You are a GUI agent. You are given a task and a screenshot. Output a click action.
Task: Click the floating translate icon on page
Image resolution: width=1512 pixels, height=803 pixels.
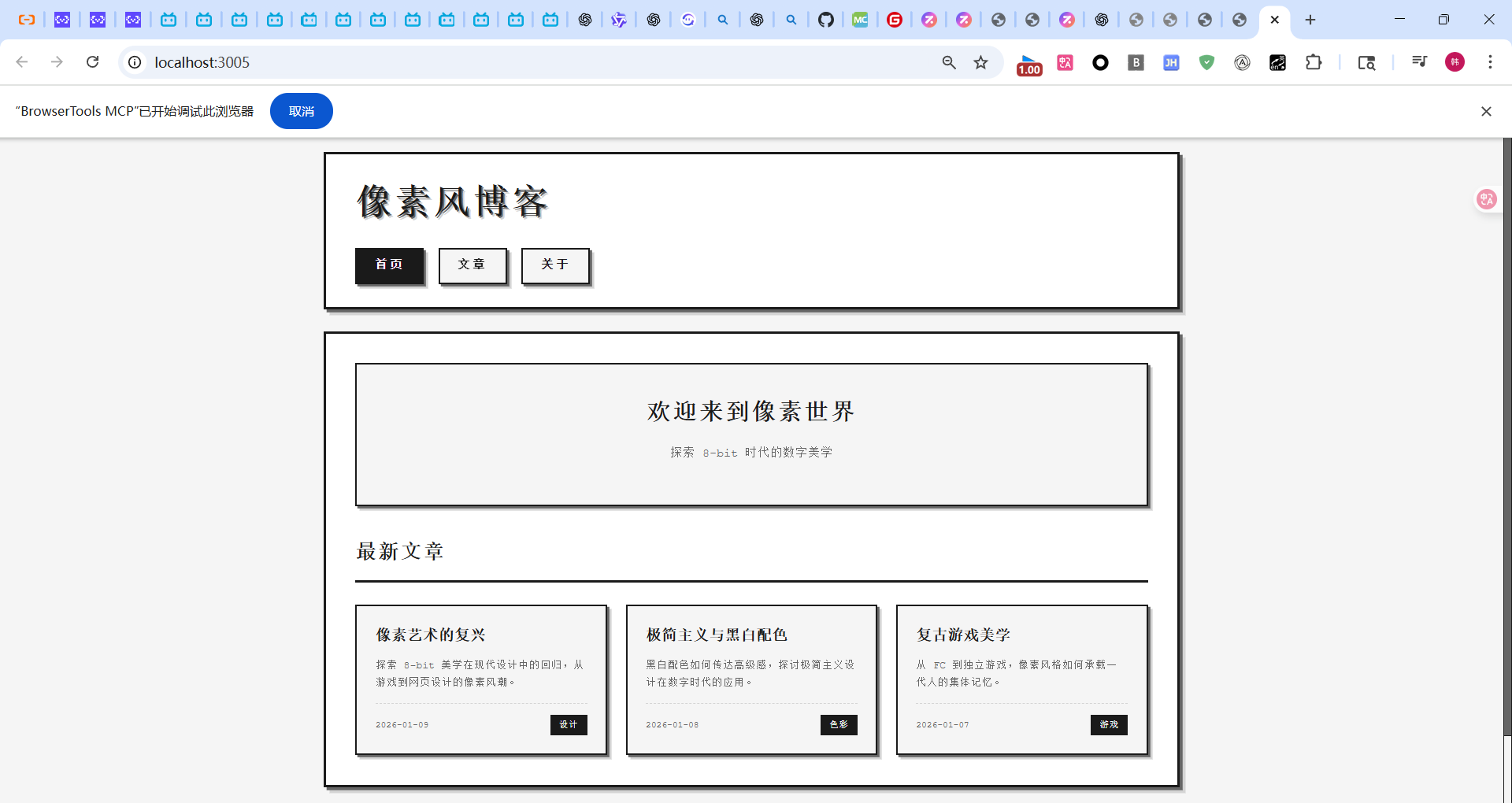click(1486, 199)
